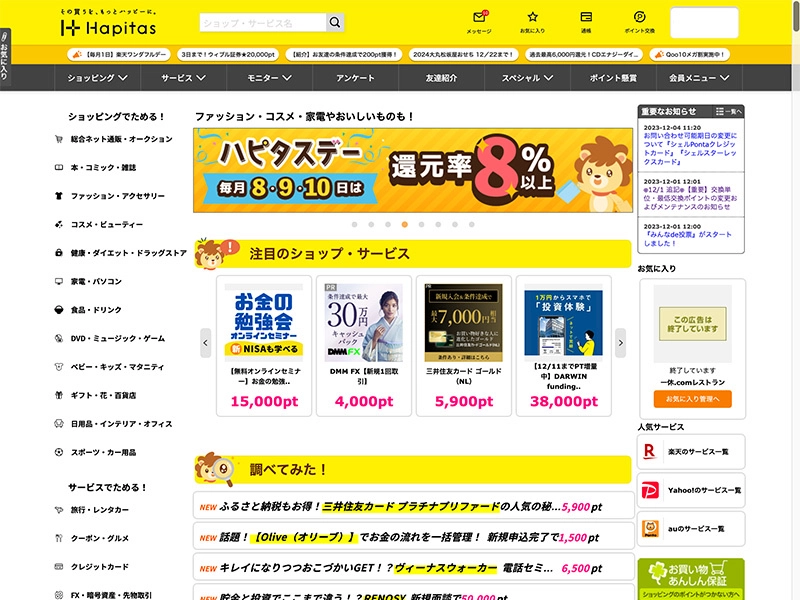
Task: Click the cutlery icon beside クーポン・グルメ
Action: click(x=59, y=538)
